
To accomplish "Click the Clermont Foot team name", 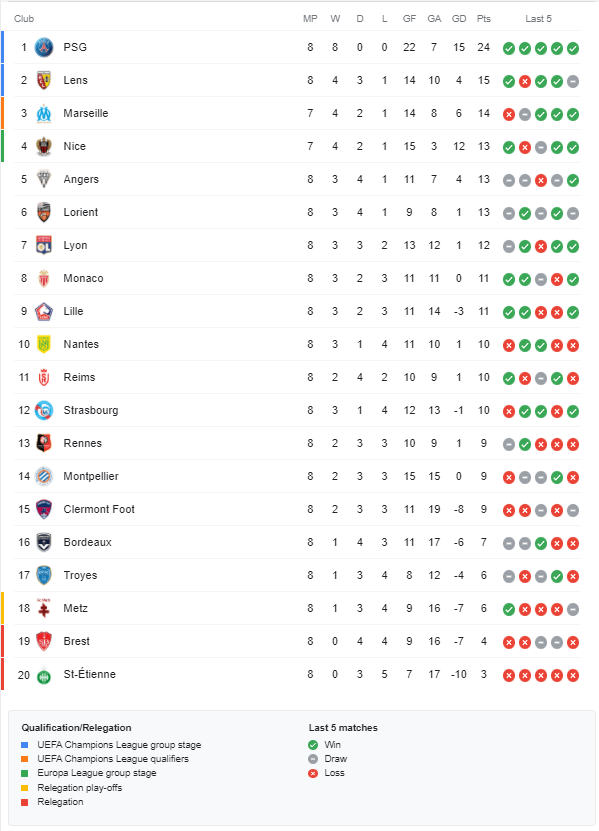I will tap(99, 509).
